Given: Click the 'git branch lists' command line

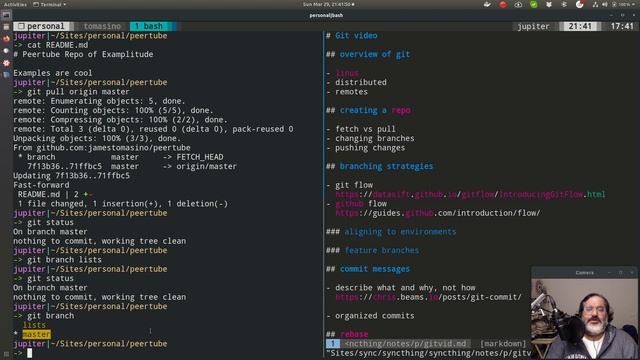Looking at the screenshot, I should [64, 260].
